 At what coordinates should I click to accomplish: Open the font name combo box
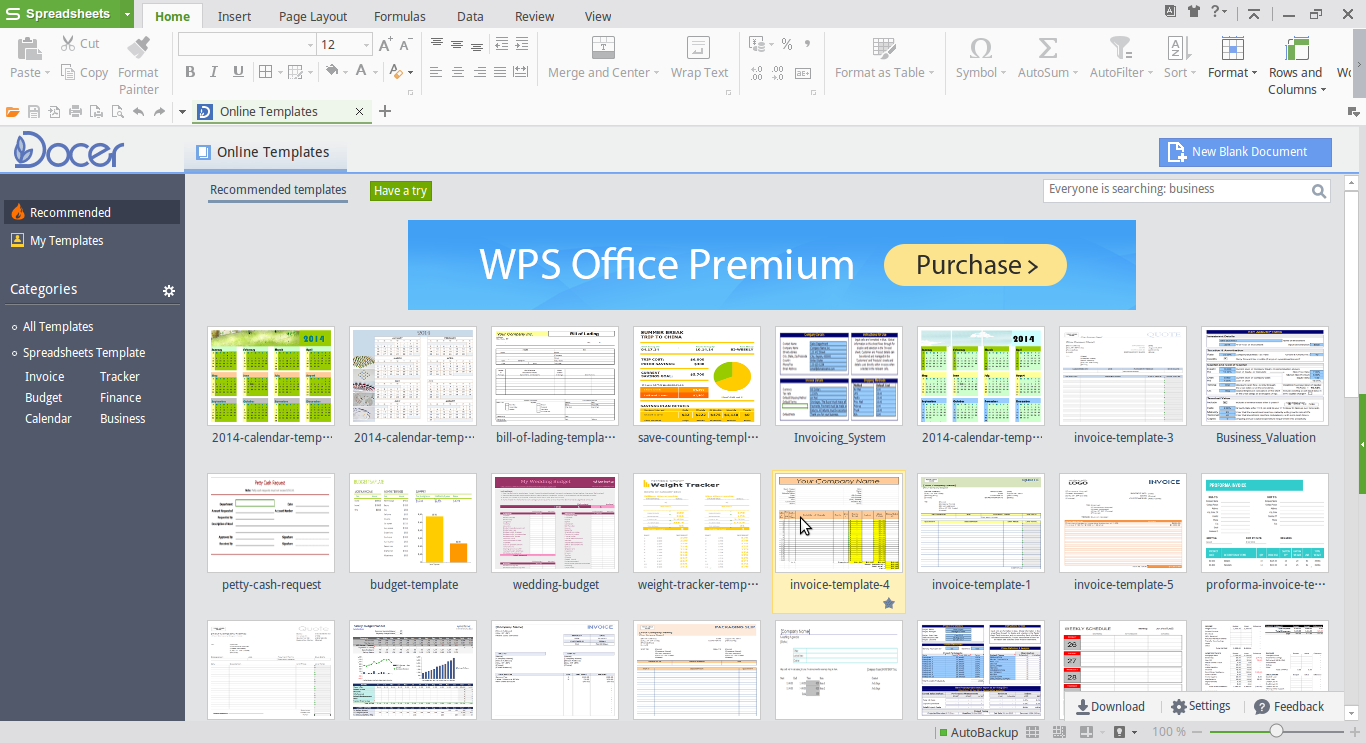pos(247,44)
